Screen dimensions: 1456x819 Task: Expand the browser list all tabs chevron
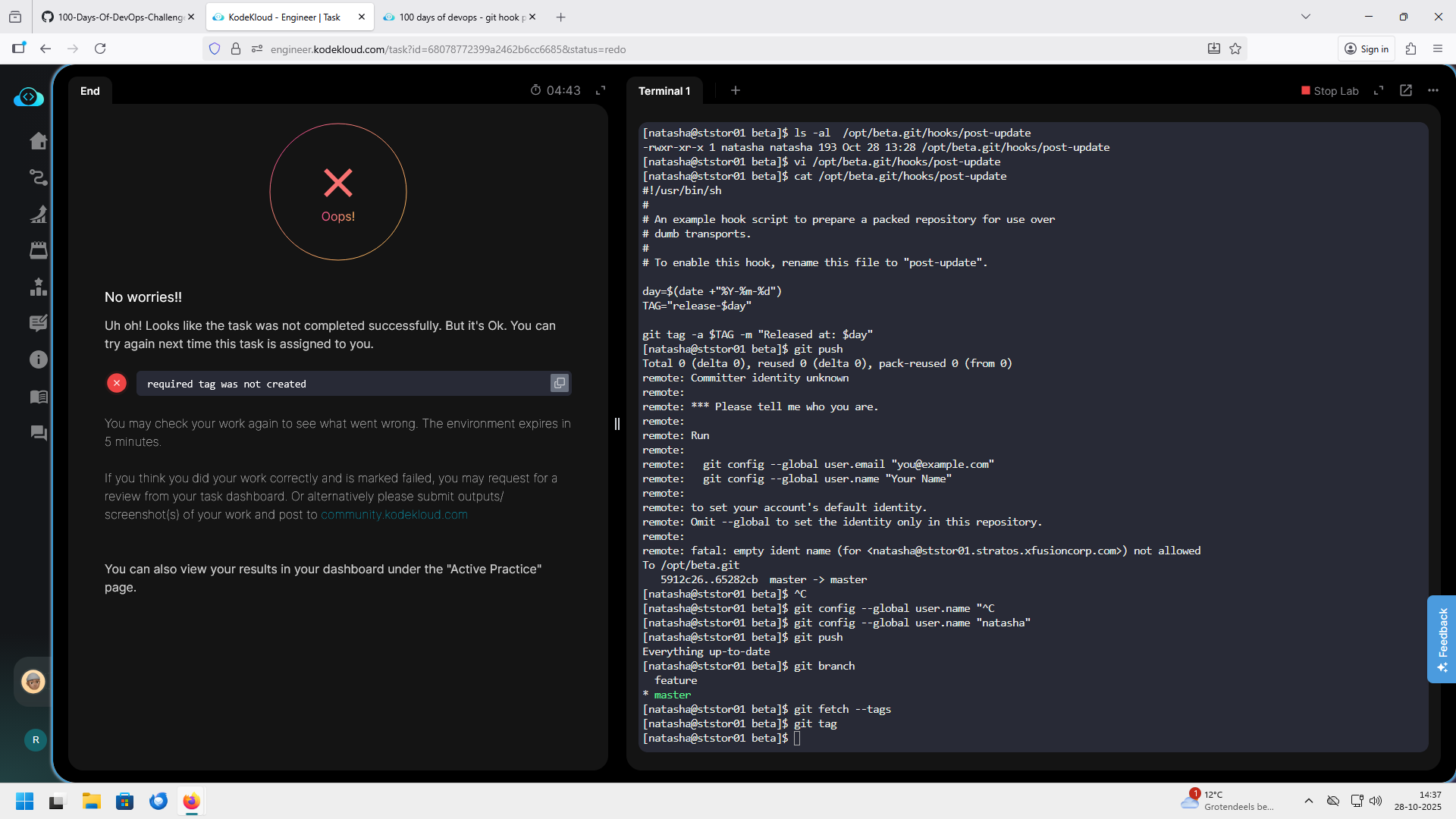tap(1306, 17)
